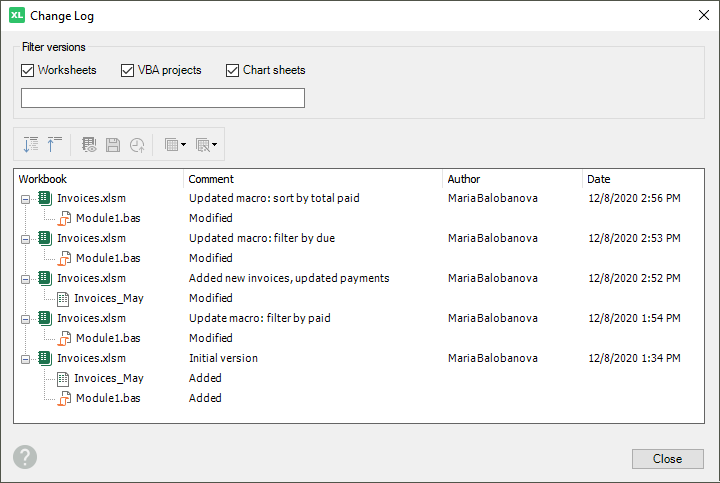Viewport: 720px width, 483px height.
Task: Click the Date column header
Action: point(643,179)
